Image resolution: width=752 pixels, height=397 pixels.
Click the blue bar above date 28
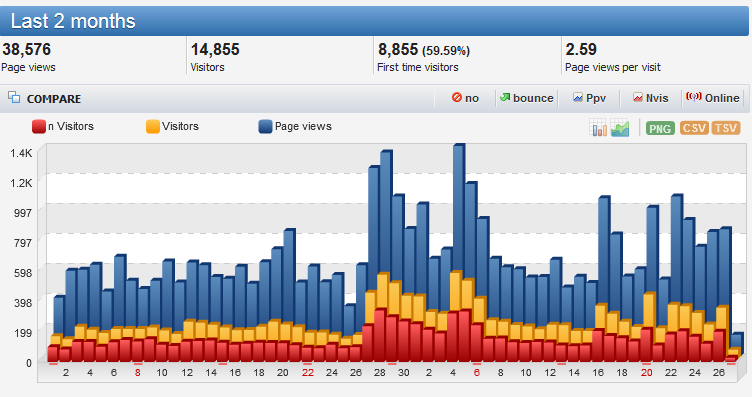point(386,211)
